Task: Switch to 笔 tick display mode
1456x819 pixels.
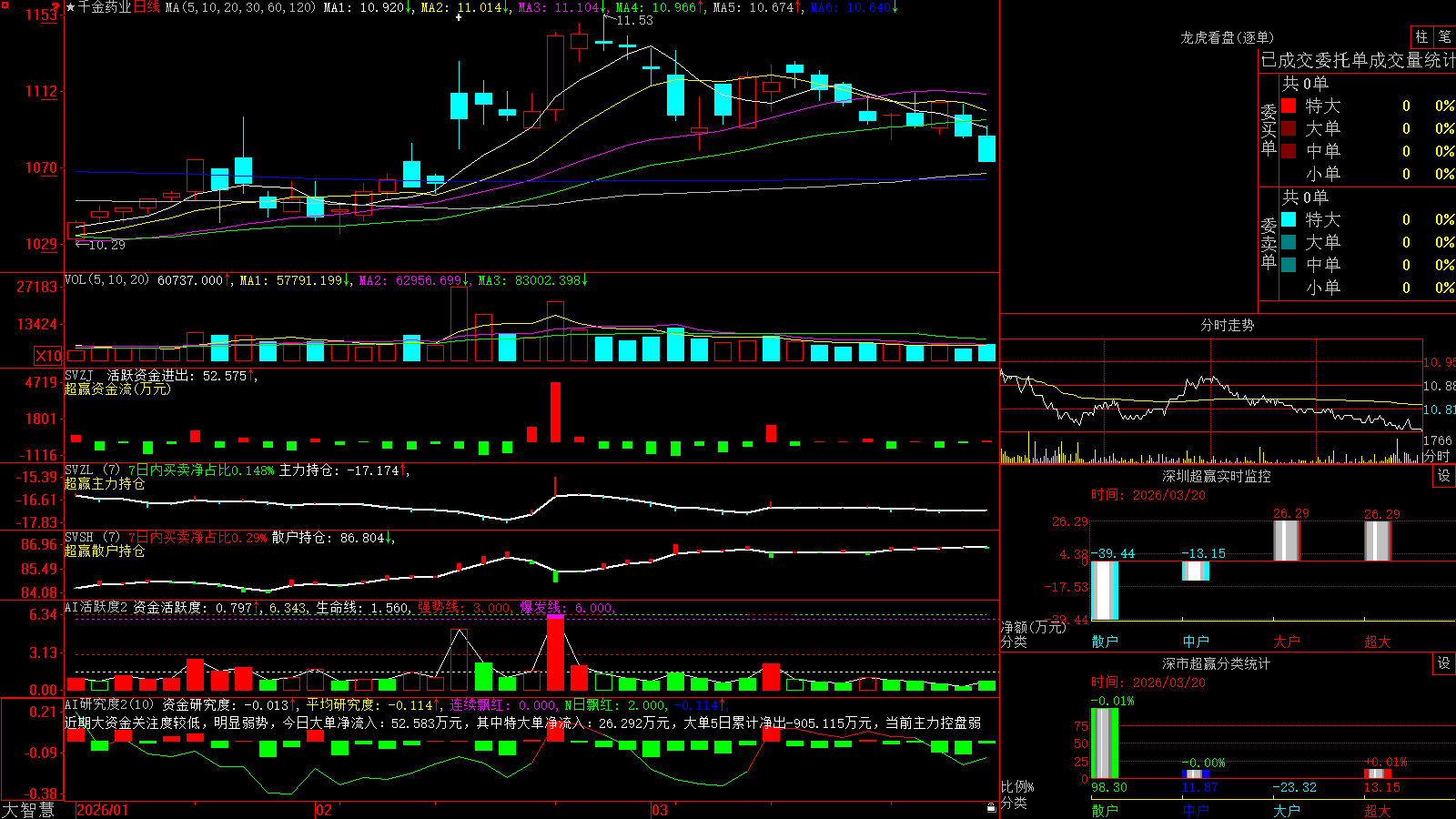Action: [x=1445, y=37]
